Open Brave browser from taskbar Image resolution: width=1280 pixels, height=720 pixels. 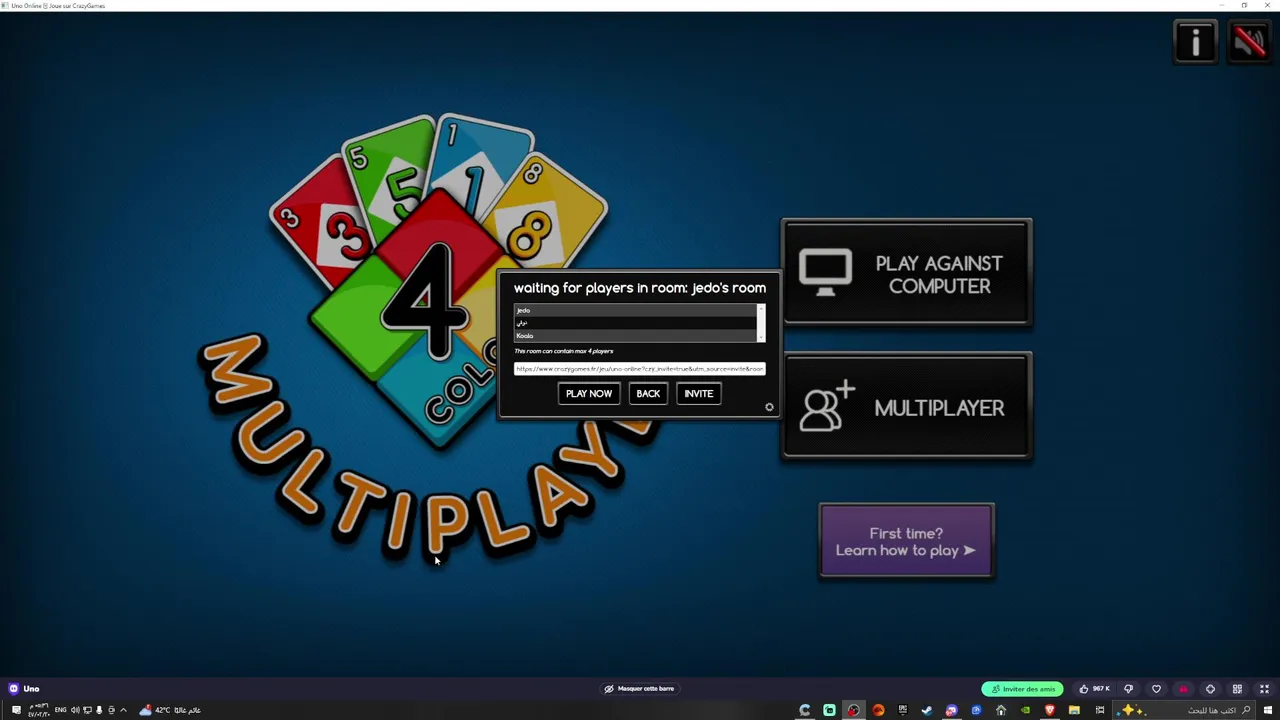(x=1049, y=710)
